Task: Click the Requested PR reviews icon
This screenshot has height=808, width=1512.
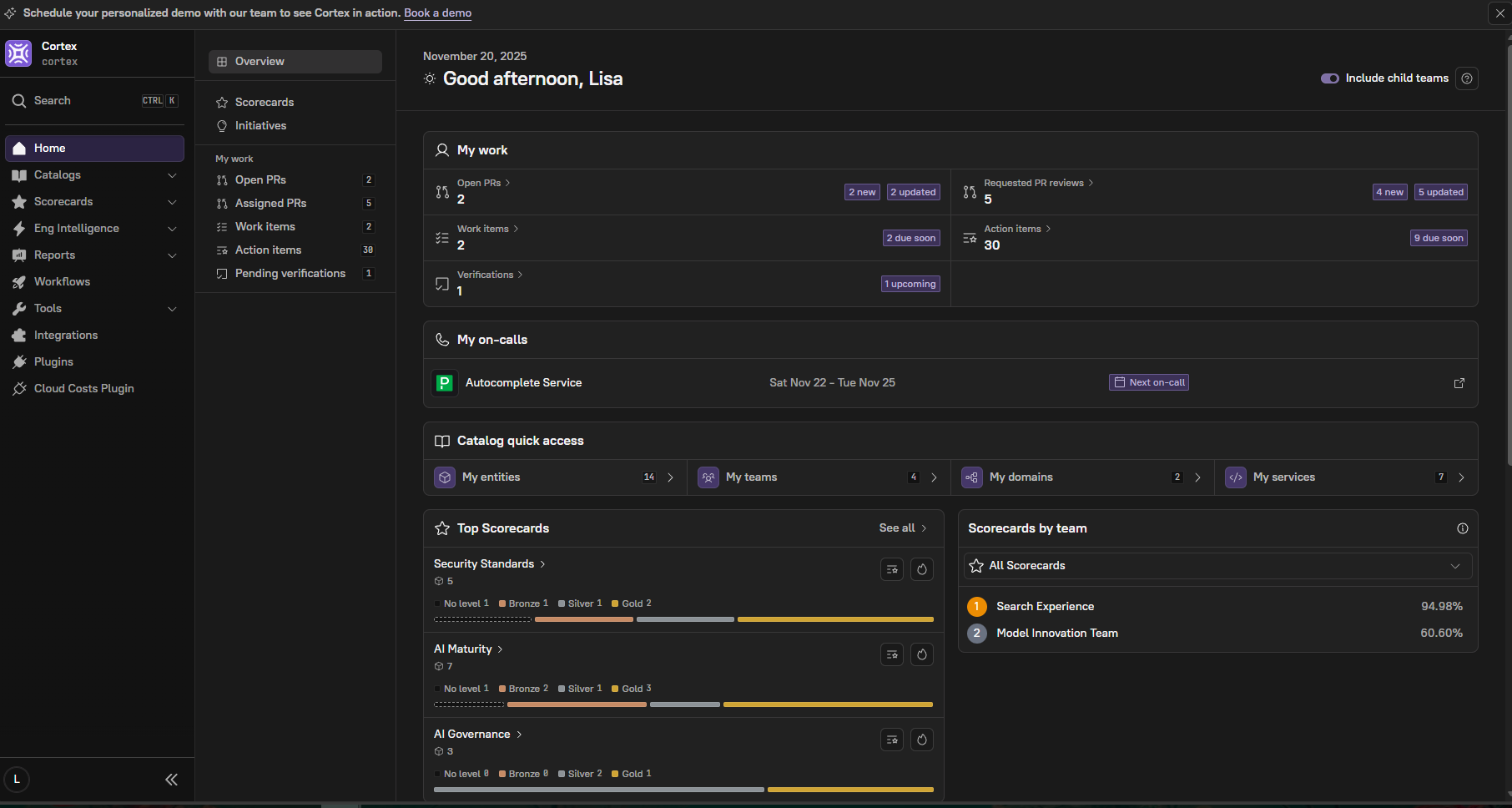Action: coord(970,192)
